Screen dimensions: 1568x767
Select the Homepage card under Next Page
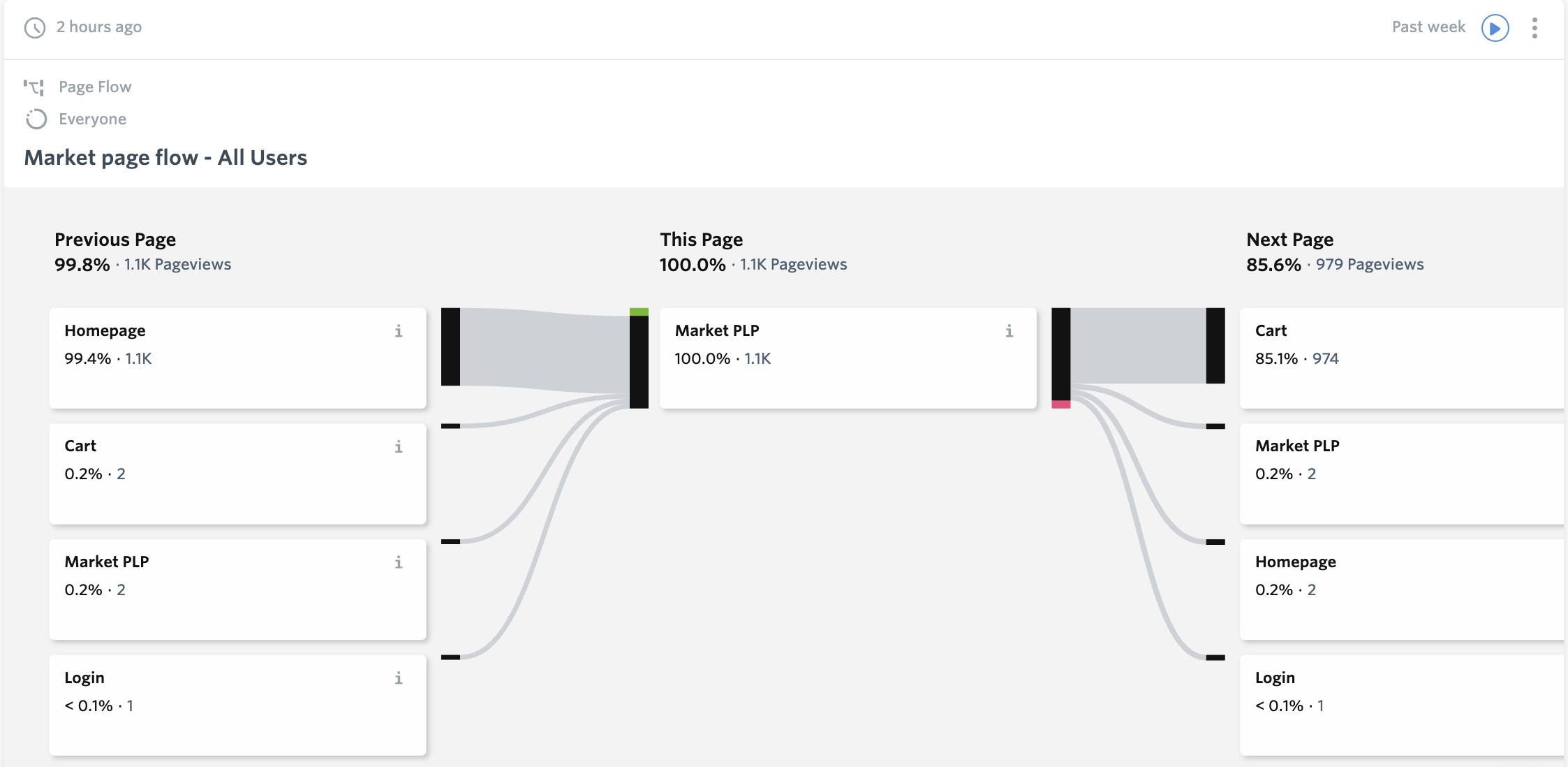1402,590
